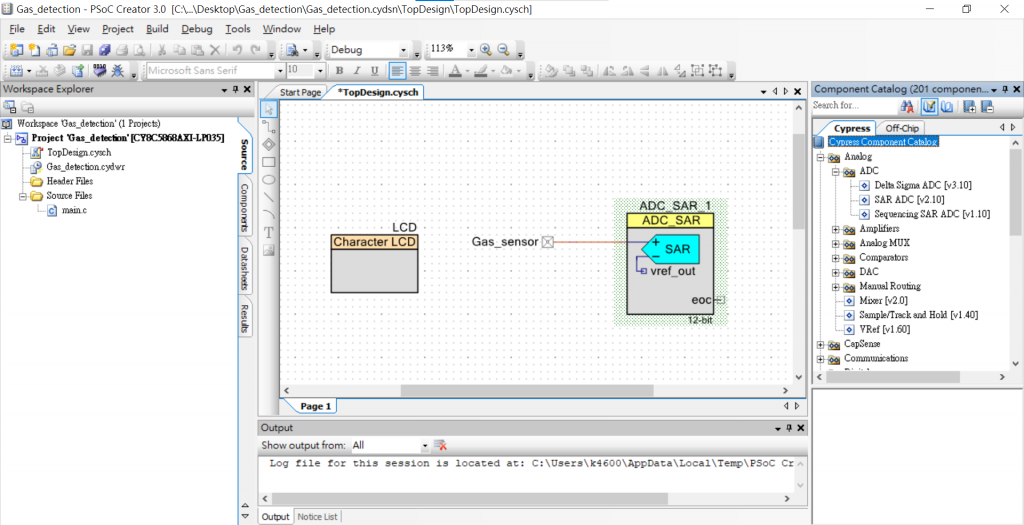This screenshot has height=525, width=1024.
Task: Clear the component catalog search filter
Action: (907, 106)
